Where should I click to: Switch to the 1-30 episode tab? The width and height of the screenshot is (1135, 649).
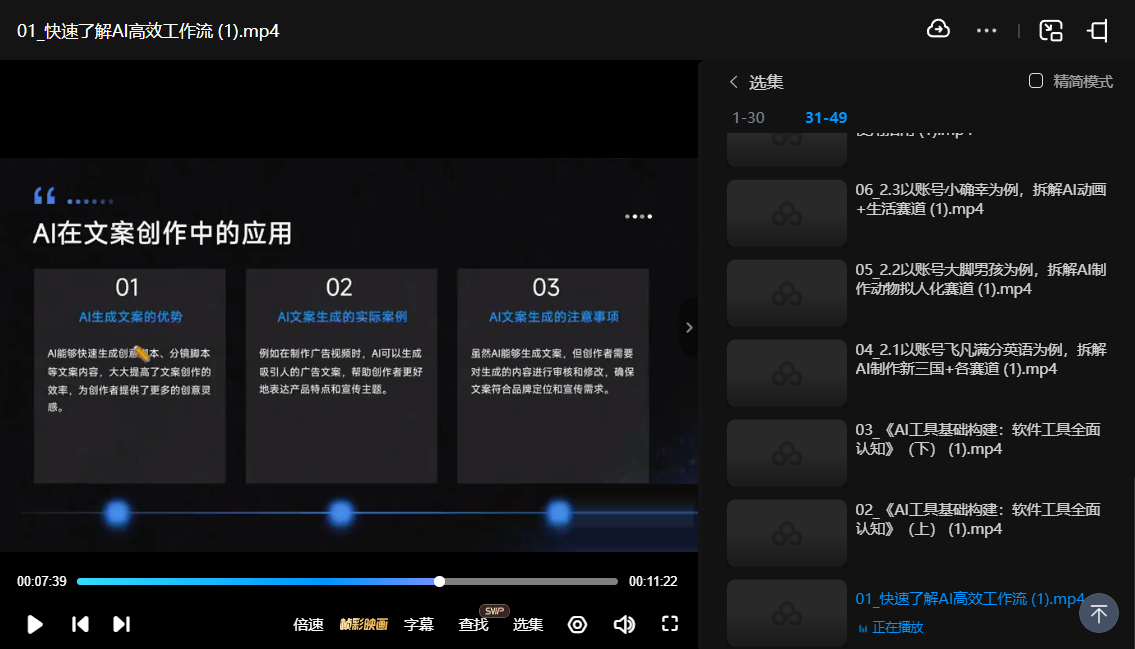click(748, 118)
